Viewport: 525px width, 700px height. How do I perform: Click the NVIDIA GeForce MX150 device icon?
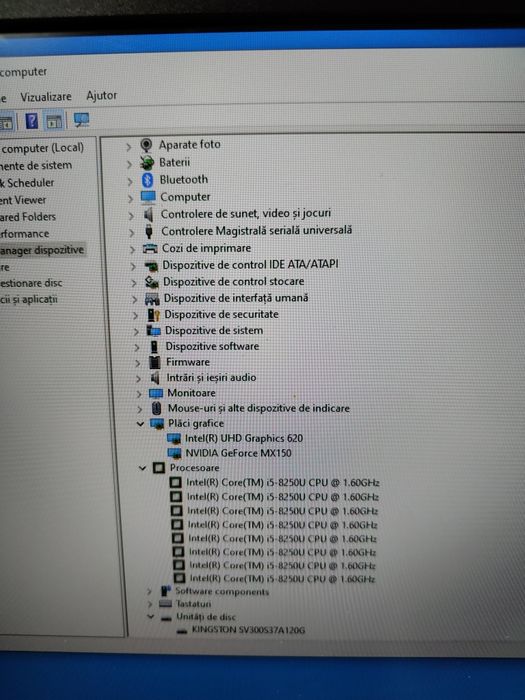click(x=175, y=454)
